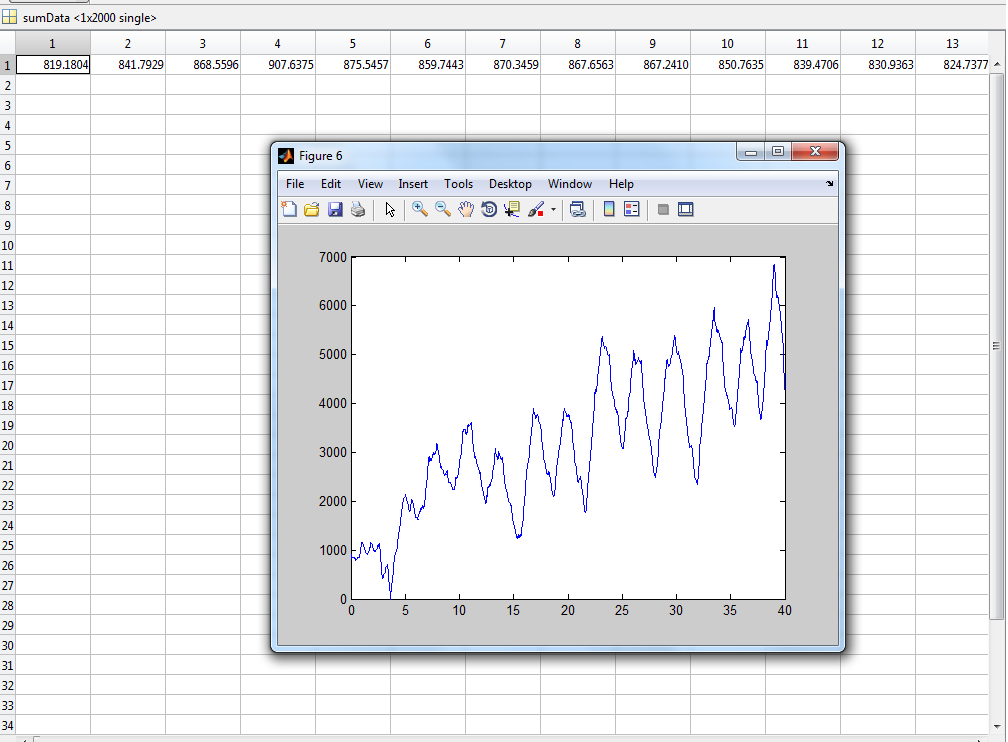Activate the Pan hand tool
The image size is (1008, 742).
[466, 209]
